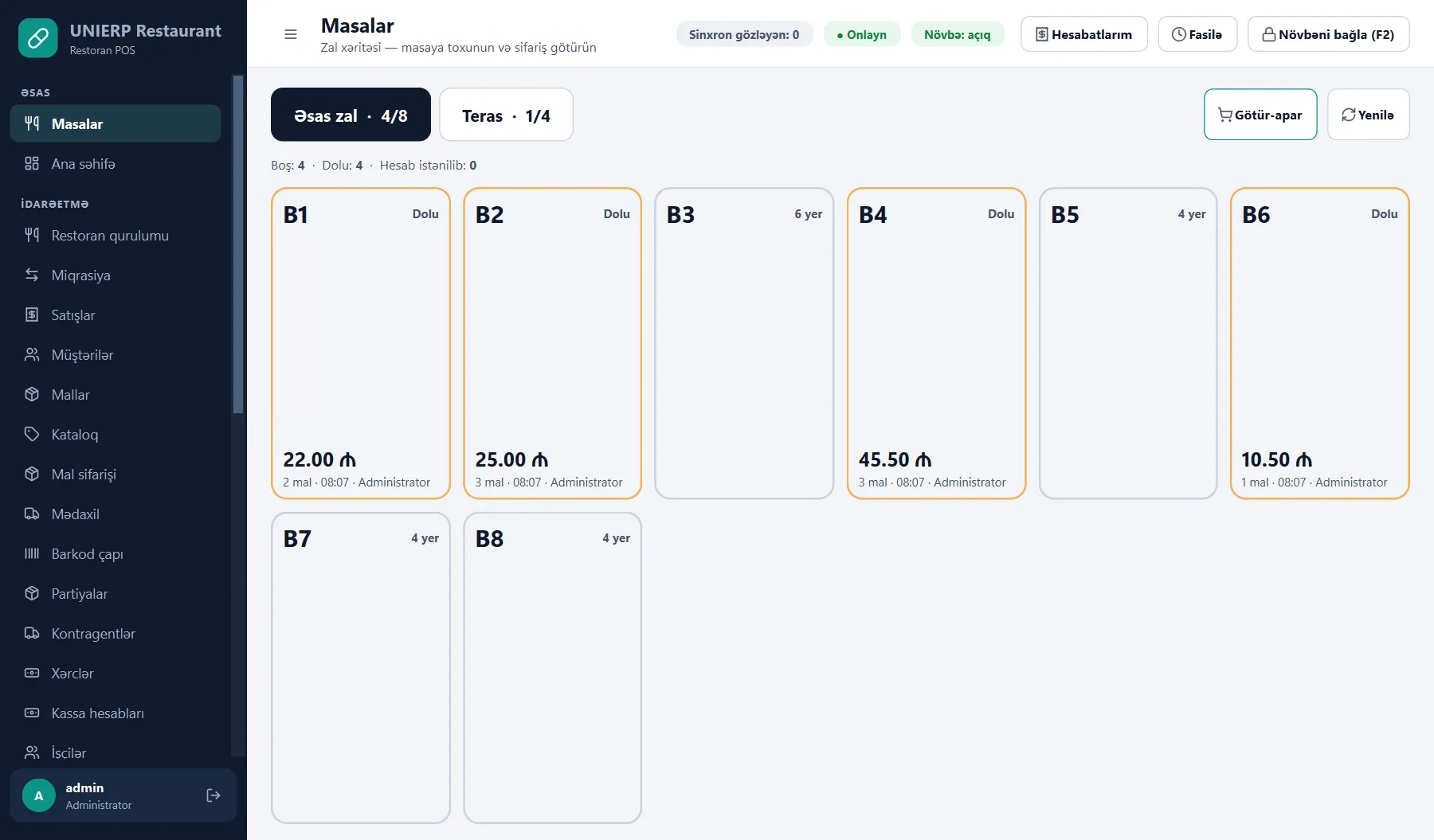1434x840 pixels.
Task: Go to Satışlar in the sidebar
Action: point(116,315)
